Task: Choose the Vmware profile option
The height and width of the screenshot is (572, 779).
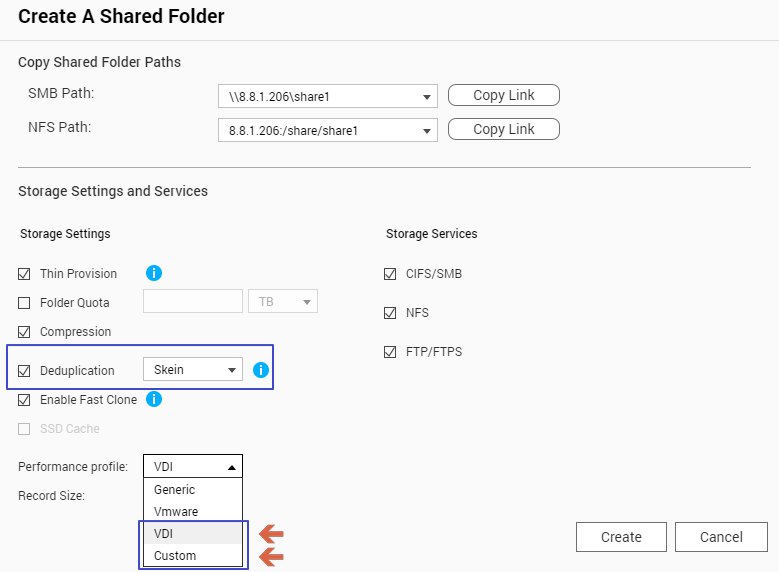Action: [x=176, y=512]
